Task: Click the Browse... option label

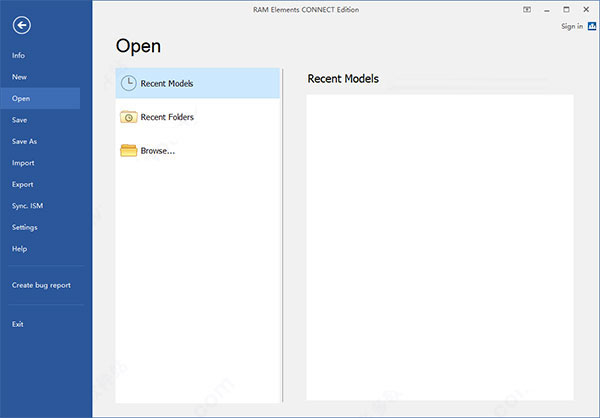Action: [x=158, y=151]
